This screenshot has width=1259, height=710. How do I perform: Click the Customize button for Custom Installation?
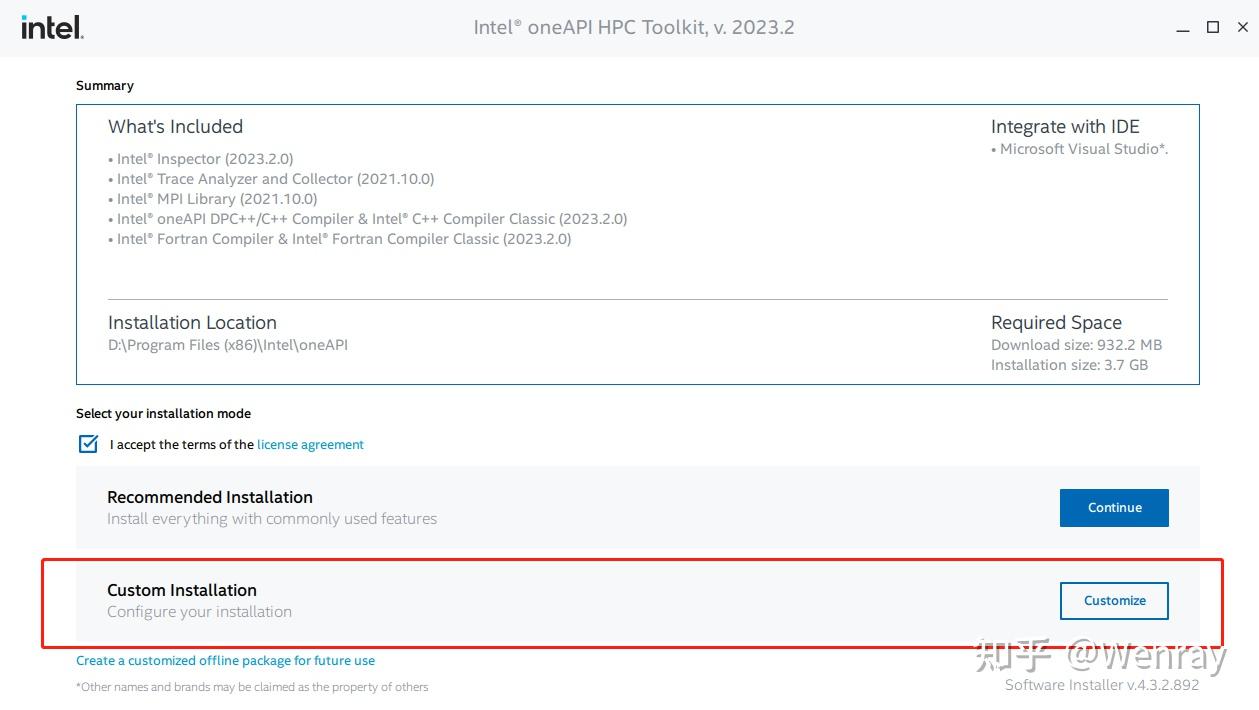[1114, 600]
